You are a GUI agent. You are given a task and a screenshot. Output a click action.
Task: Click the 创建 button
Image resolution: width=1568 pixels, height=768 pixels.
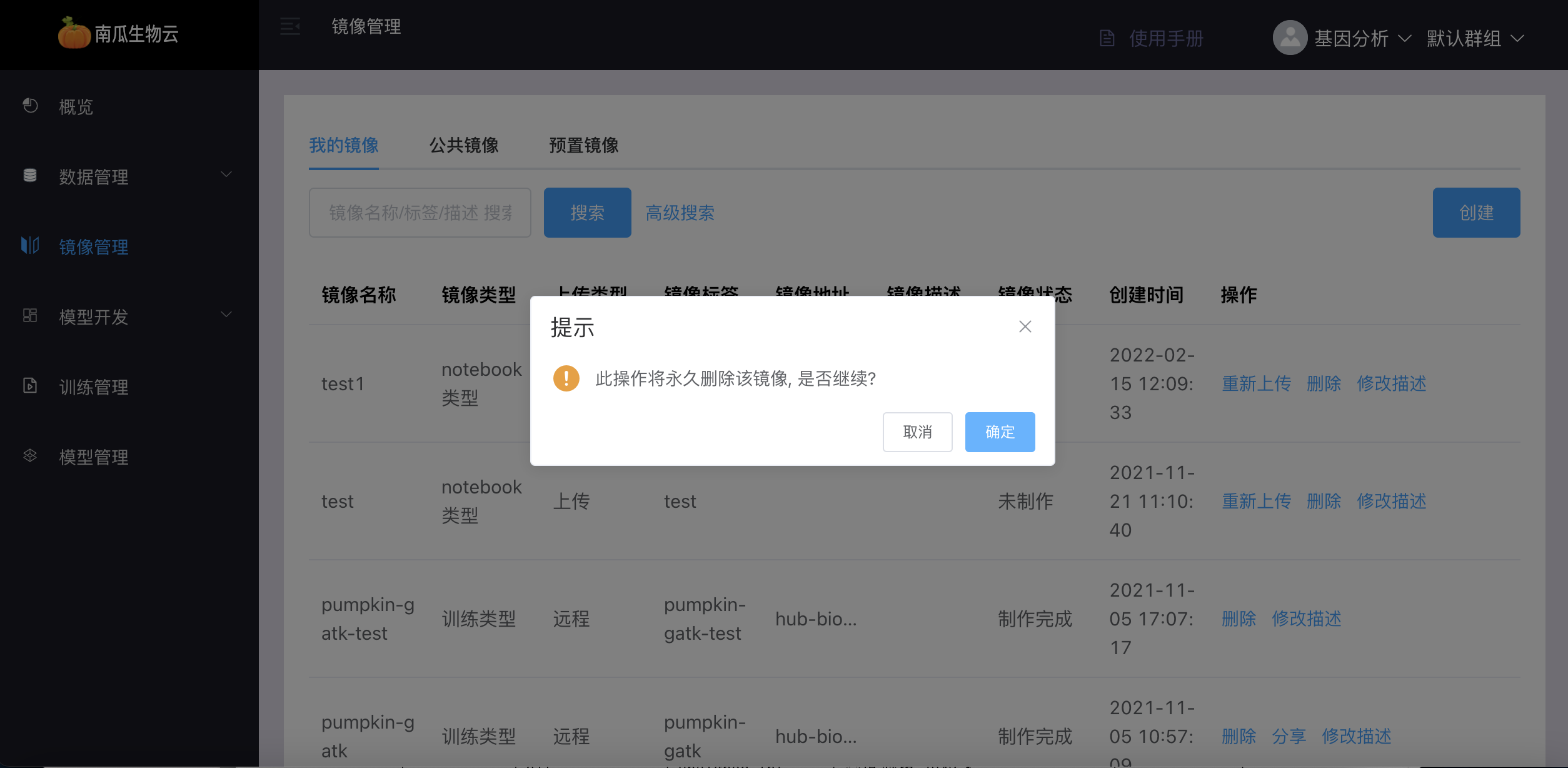pyautogui.click(x=1476, y=213)
